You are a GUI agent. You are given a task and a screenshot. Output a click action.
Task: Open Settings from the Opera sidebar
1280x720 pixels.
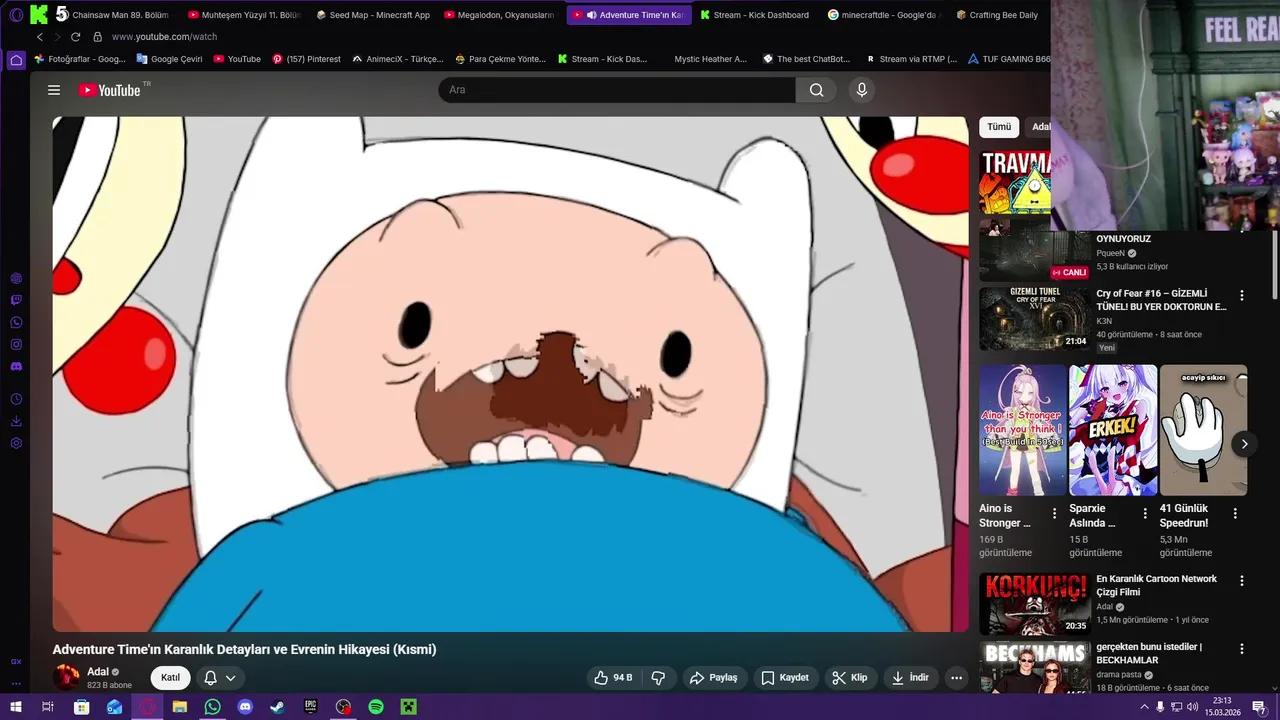coord(16,443)
